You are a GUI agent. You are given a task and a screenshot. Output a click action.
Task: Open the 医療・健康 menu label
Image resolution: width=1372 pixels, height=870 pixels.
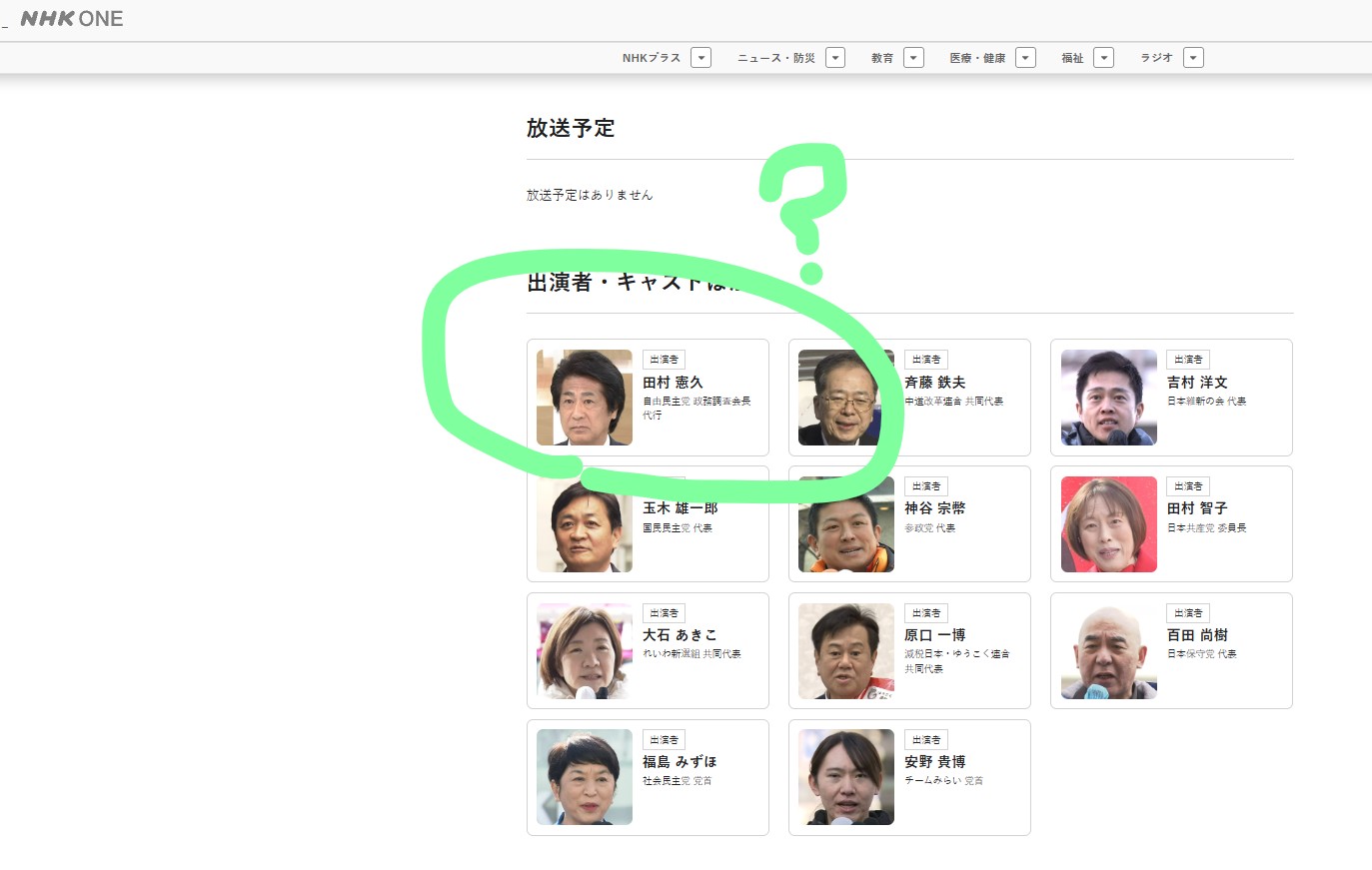pyautogui.click(x=977, y=58)
